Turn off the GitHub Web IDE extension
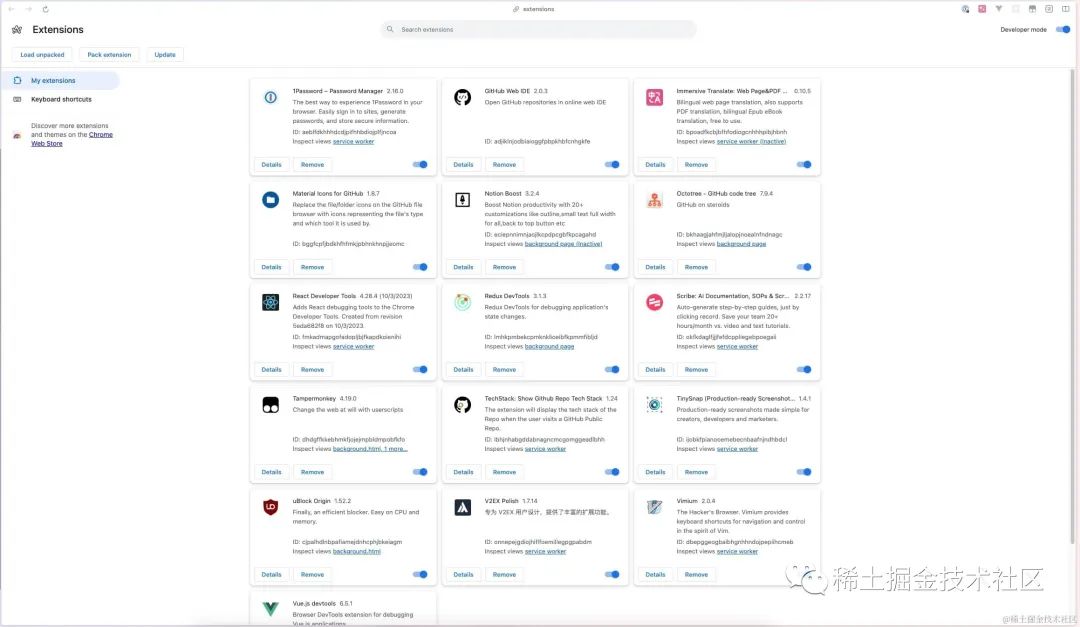The height and width of the screenshot is (627, 1080). coord(612,165)
